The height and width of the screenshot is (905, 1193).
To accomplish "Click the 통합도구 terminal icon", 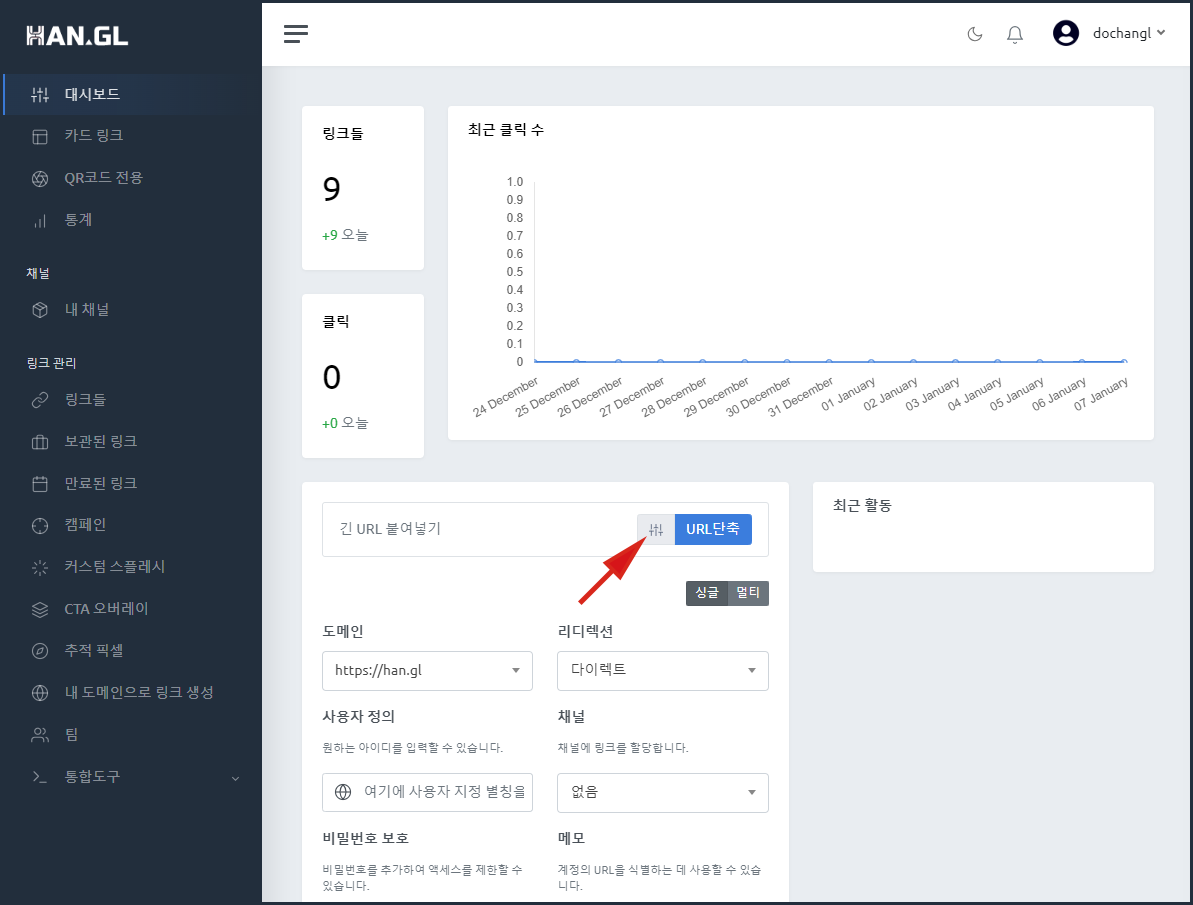I will 40,776.
